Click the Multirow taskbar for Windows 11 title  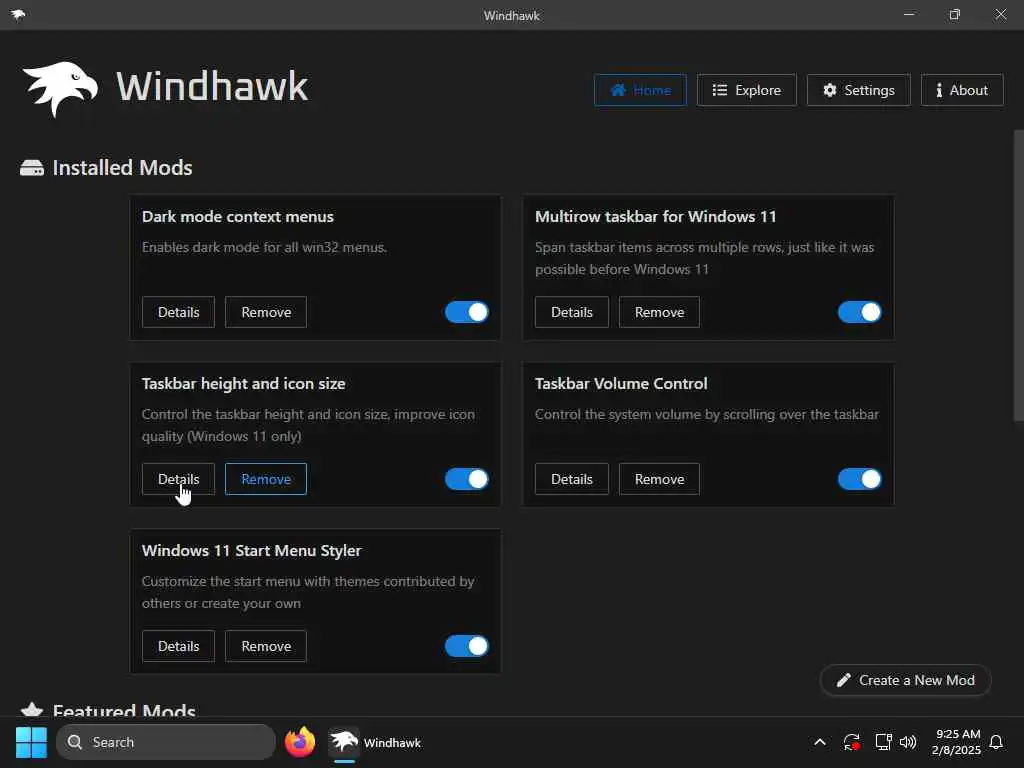656,217
